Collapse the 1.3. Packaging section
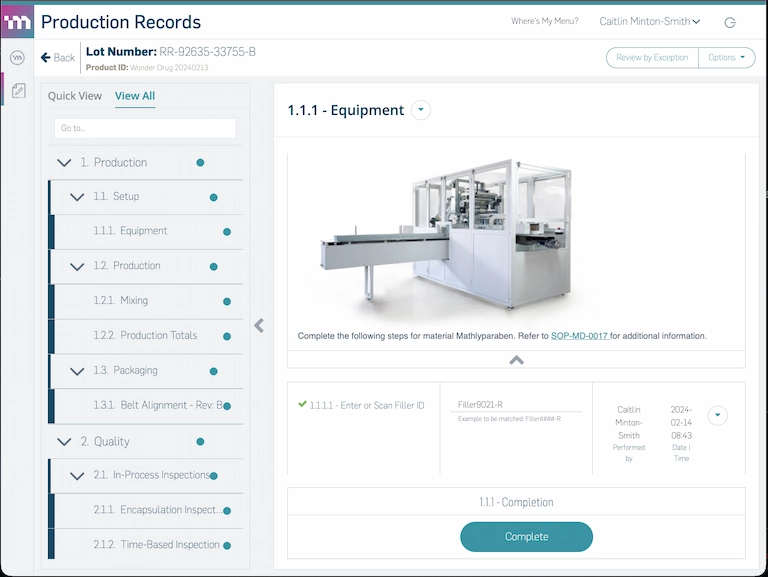This screenshot has width=768, height=577. [77, 371]
